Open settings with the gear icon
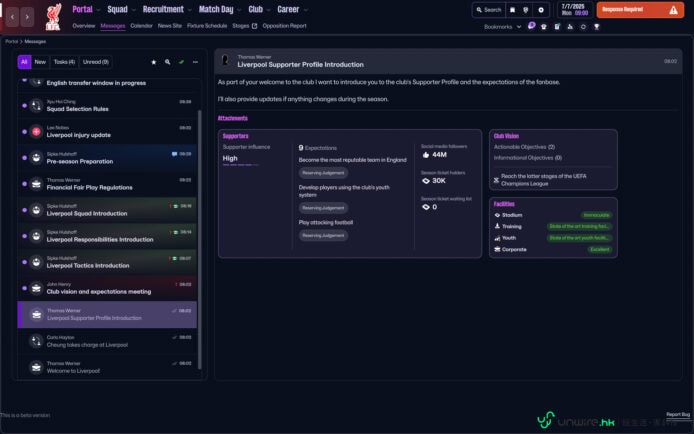The image size is (694, 434). [541, 10]
